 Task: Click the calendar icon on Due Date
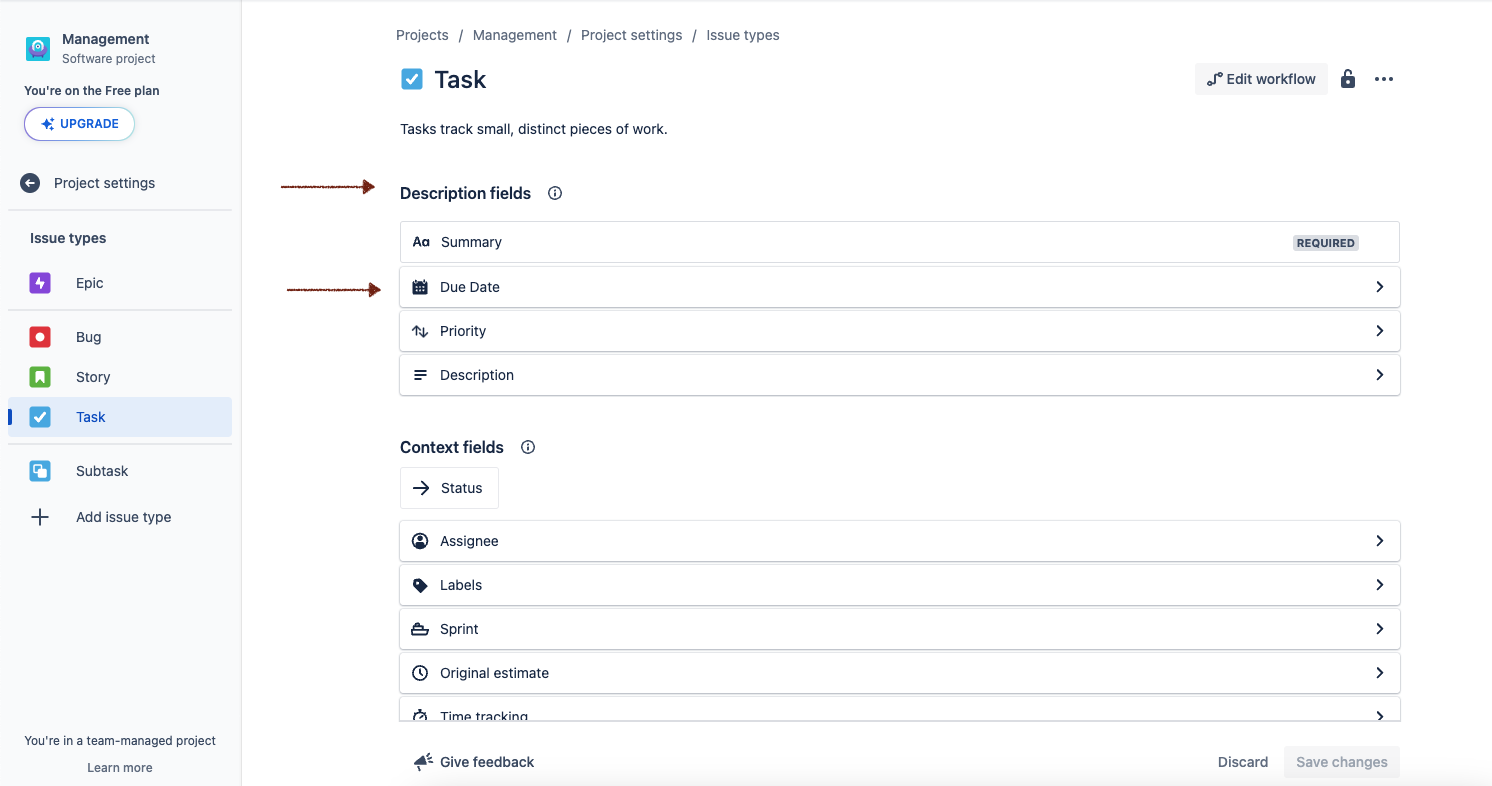[x=420, y=287]
